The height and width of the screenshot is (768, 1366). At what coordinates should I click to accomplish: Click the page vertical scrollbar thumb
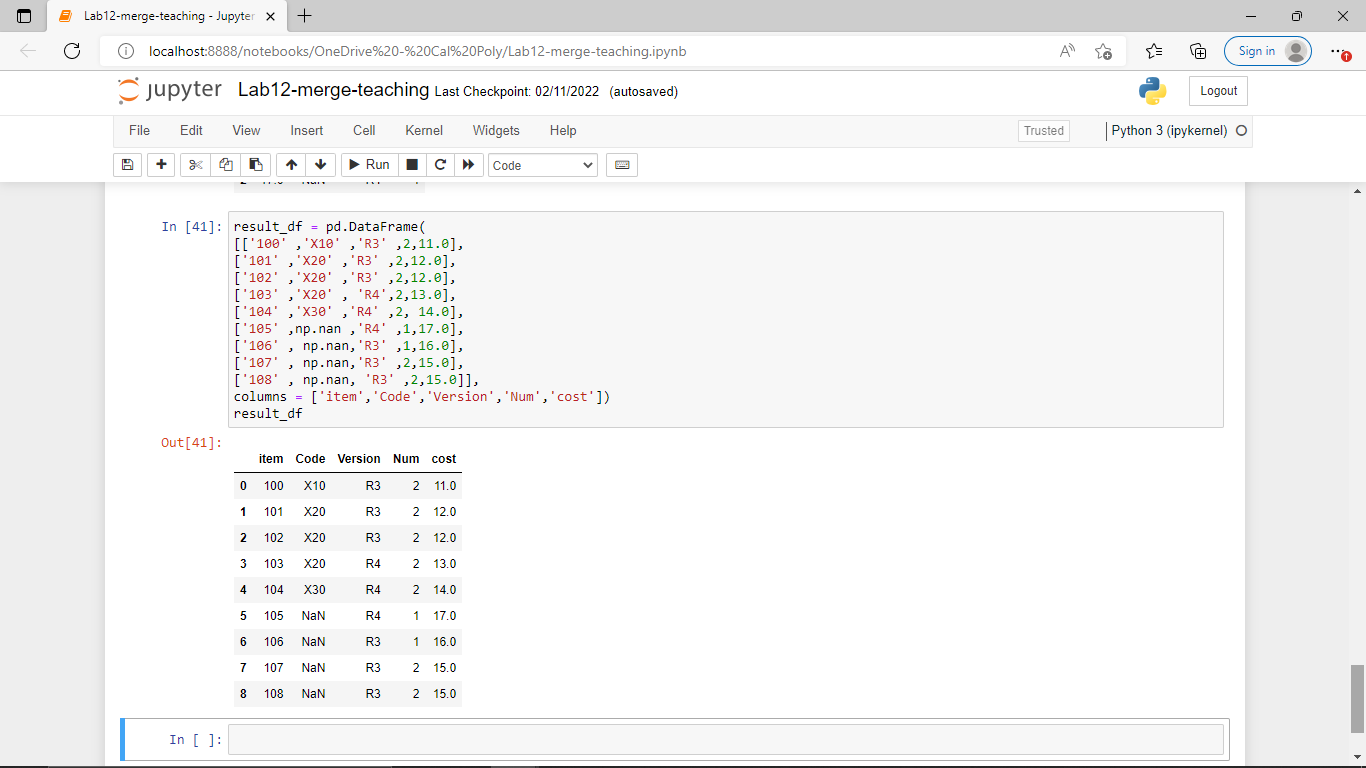click(x=1357, y=698)
